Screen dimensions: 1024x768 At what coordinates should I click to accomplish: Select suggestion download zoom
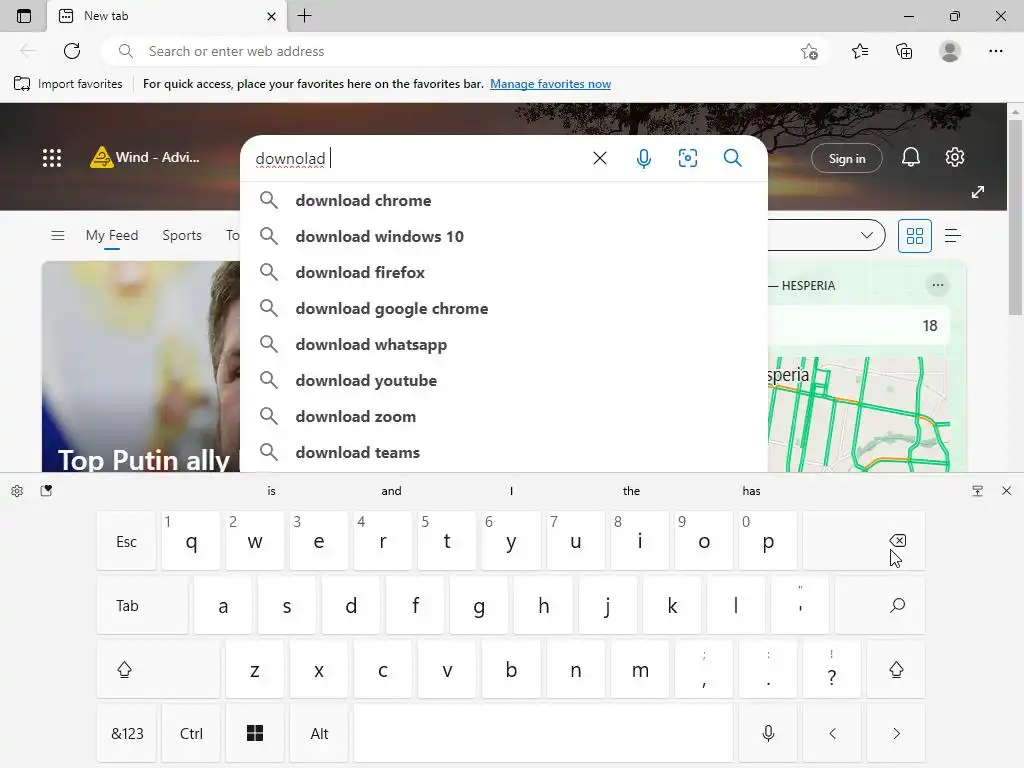tap(504, 416)
